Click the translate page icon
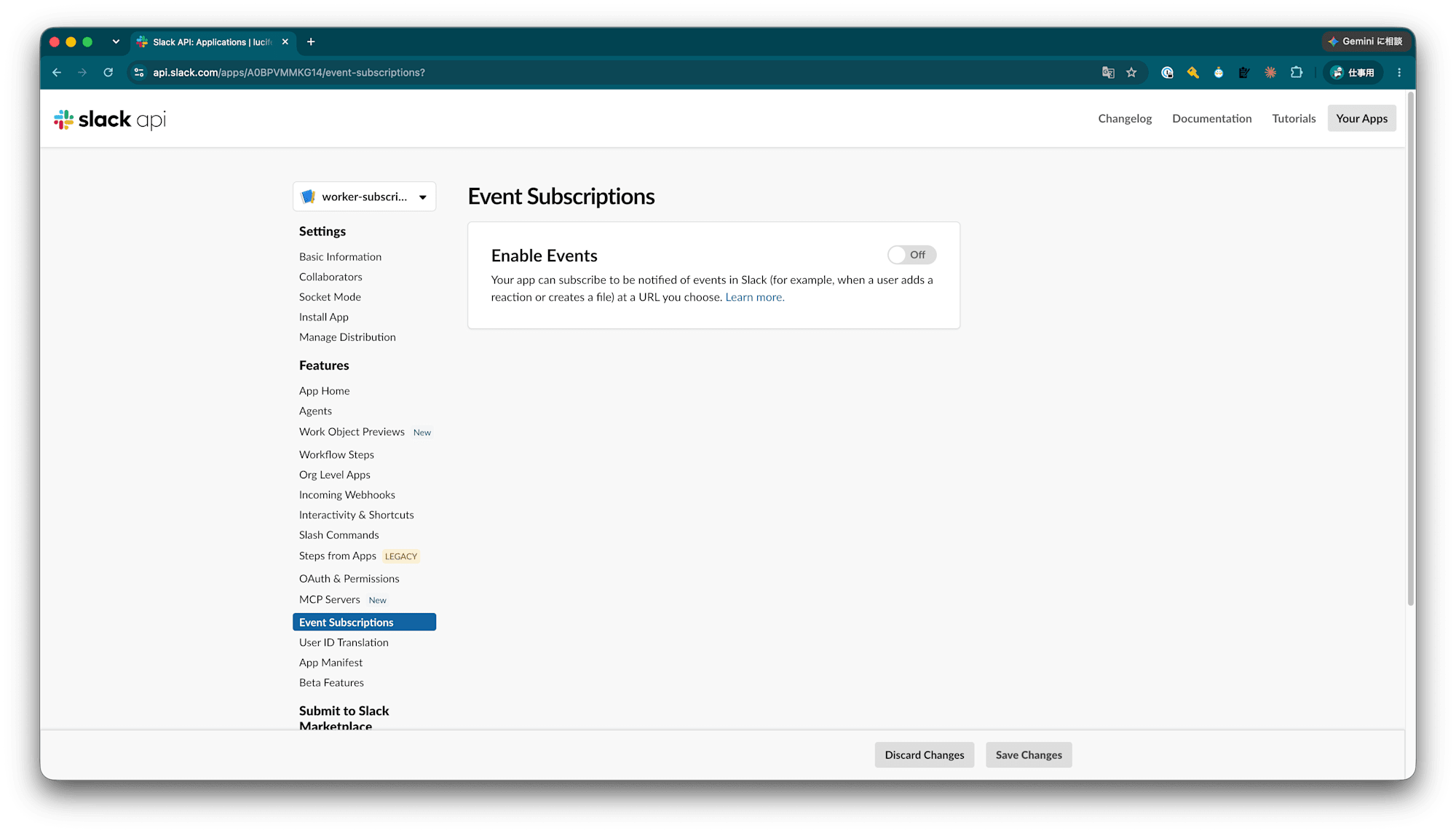The width and height of the screenshot is (1456, 833). coord(1108,73)
